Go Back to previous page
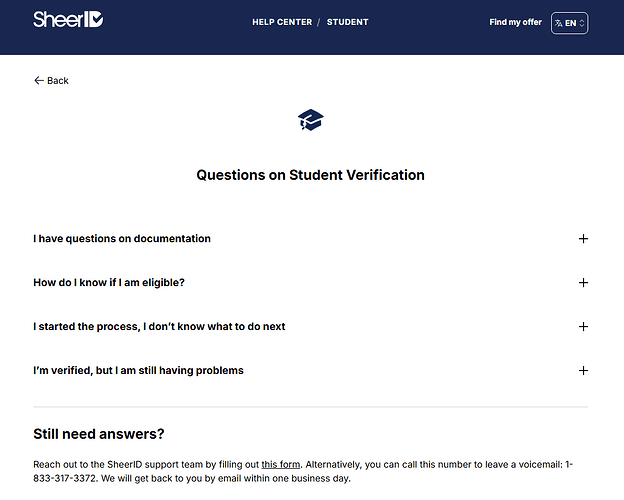Screen dimensions: 624x500 51,80
